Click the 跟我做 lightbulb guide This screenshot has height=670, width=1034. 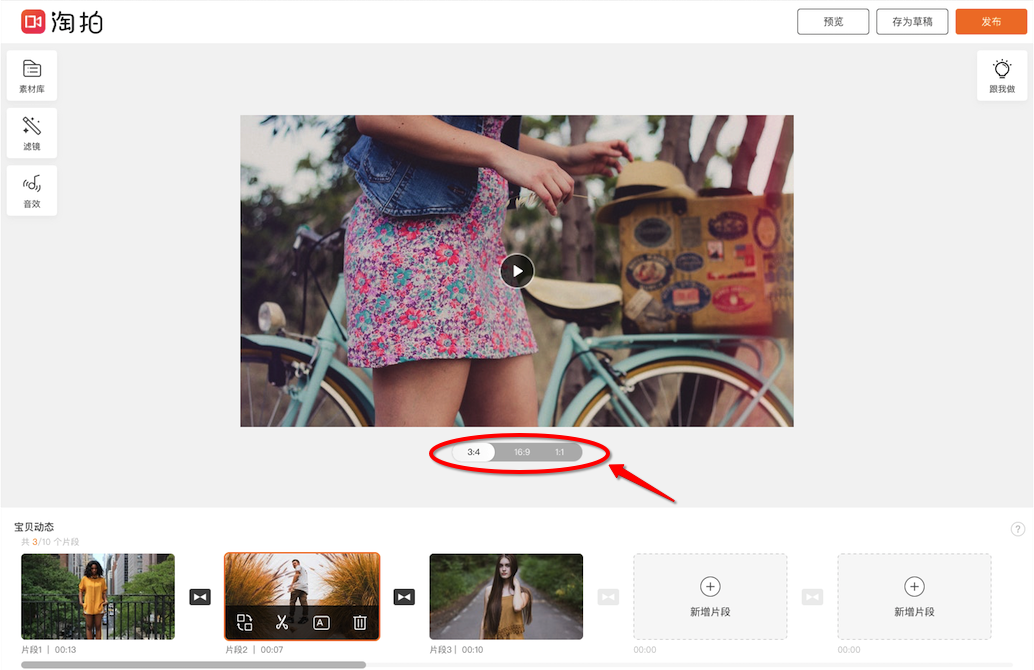pyautogui.click(x=1001, y=76)
